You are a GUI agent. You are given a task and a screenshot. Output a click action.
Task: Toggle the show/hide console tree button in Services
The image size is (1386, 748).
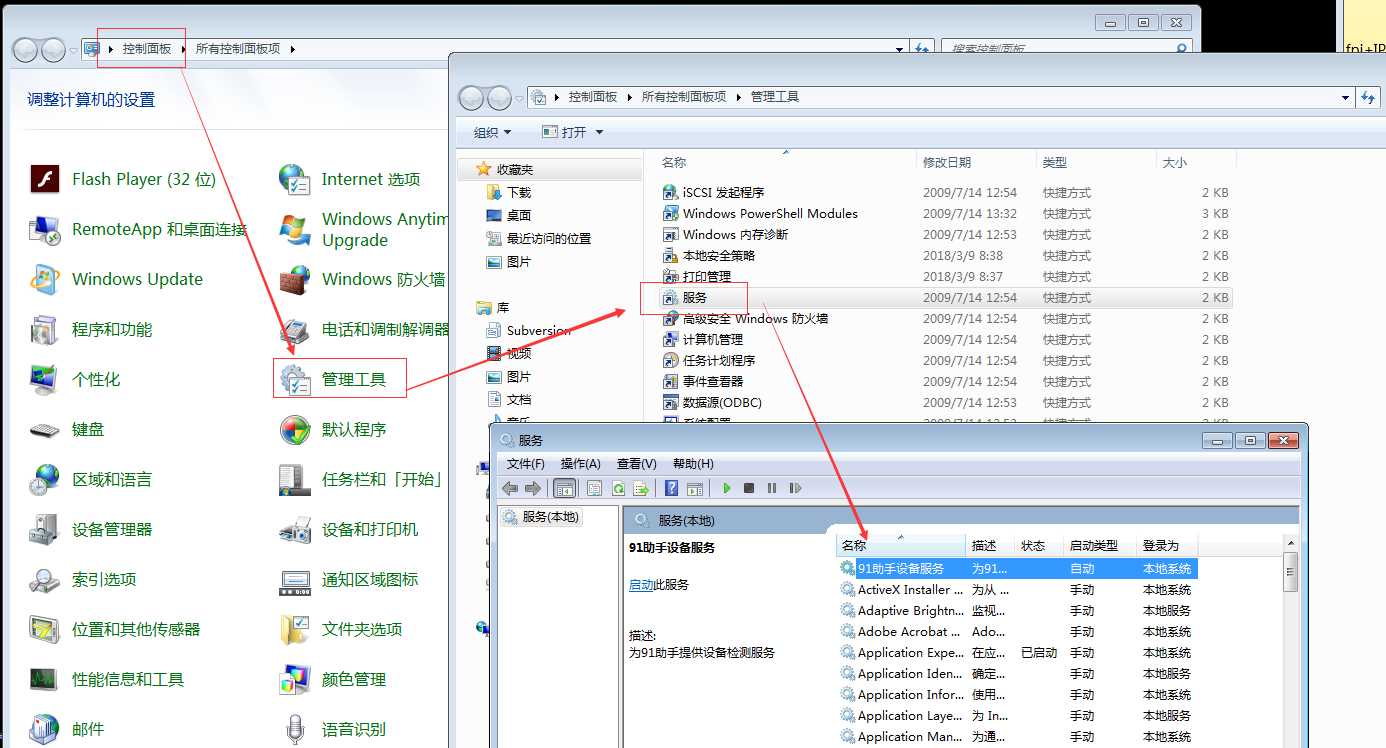564,488
